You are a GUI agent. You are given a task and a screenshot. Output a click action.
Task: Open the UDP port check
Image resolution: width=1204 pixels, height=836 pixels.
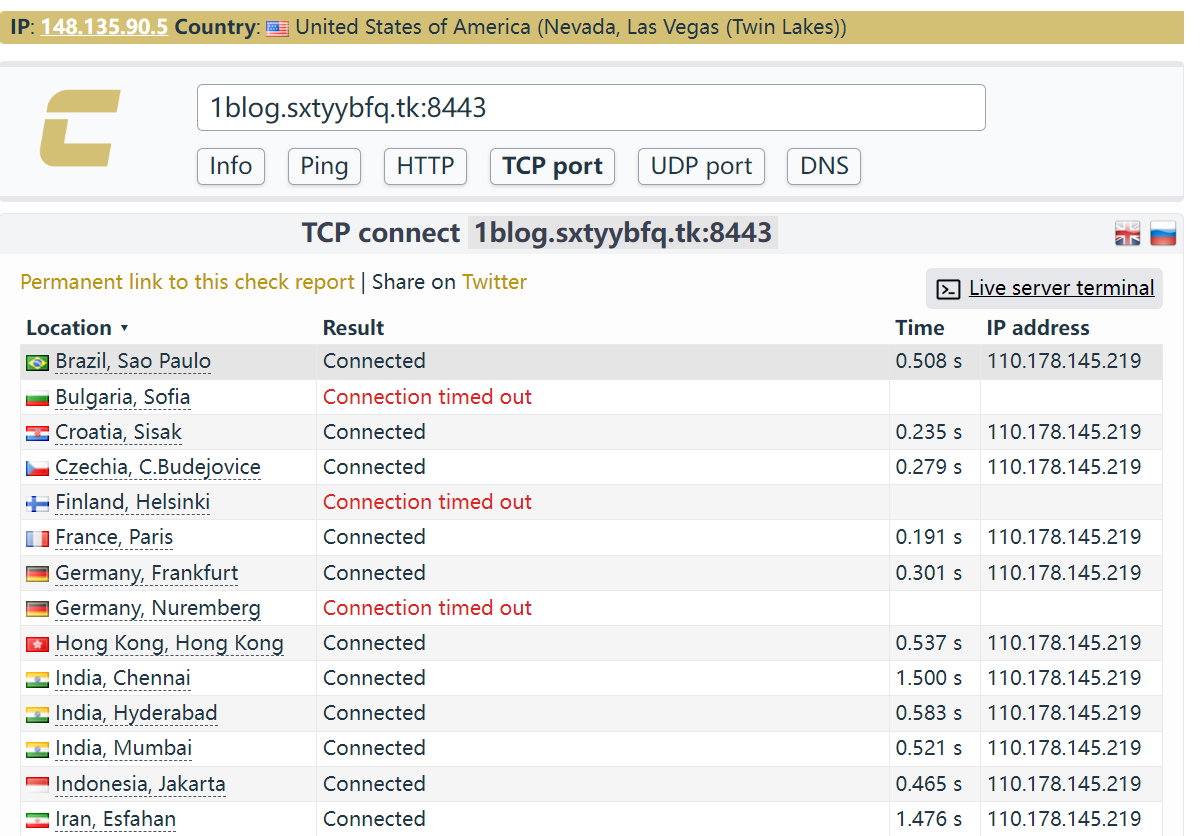click(701, 166)
